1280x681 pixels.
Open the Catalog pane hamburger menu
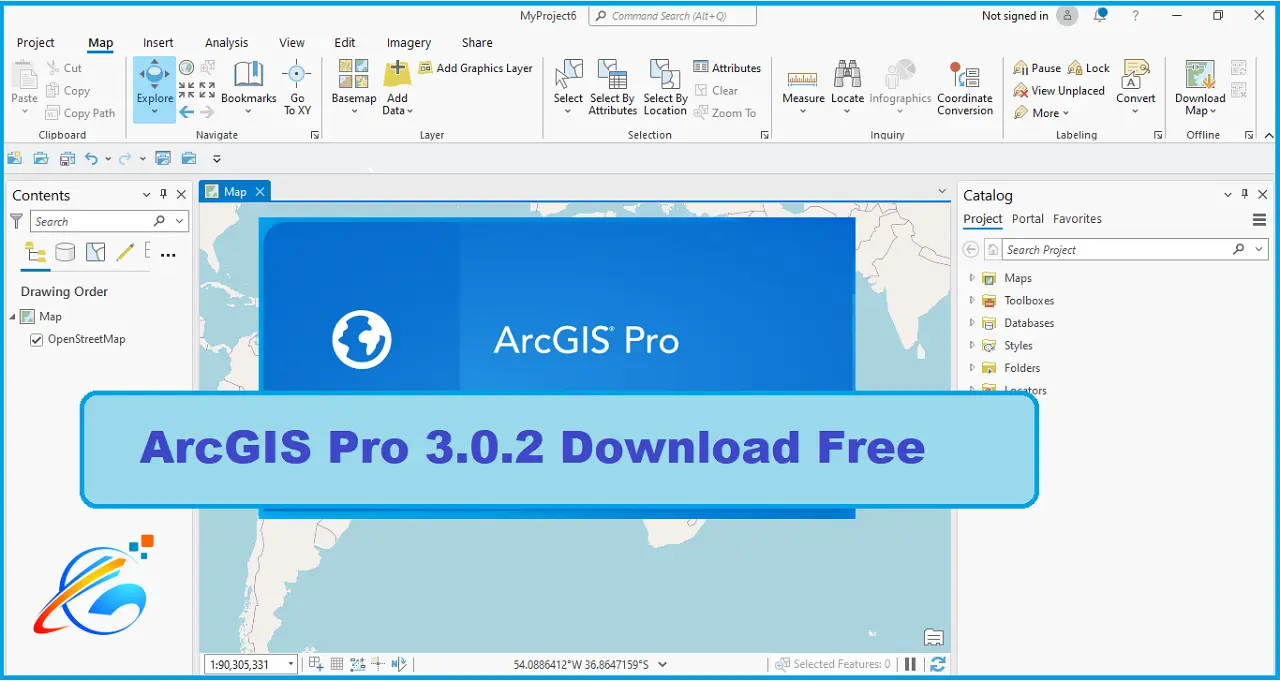tap(1259, 220)
